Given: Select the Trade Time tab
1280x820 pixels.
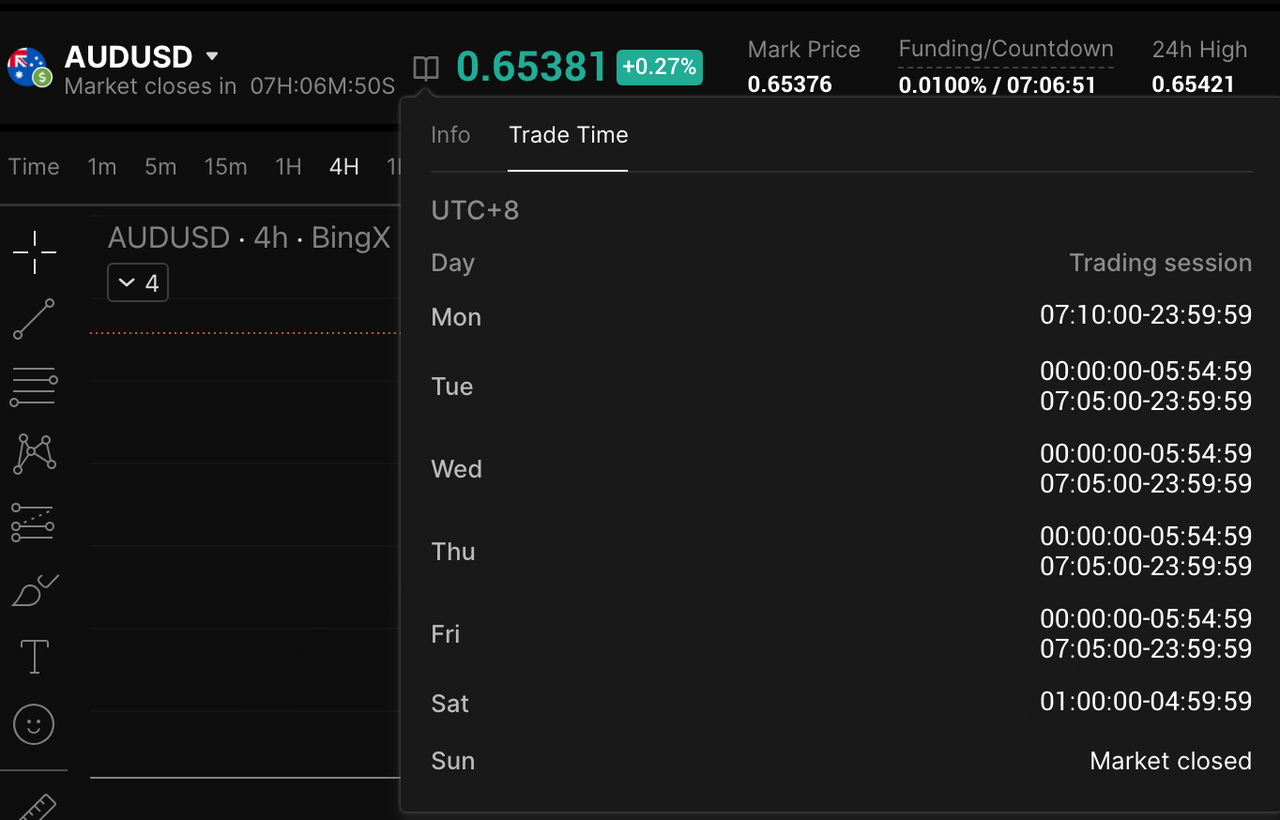Looking at the screenshot, I should tap(568, 135).
